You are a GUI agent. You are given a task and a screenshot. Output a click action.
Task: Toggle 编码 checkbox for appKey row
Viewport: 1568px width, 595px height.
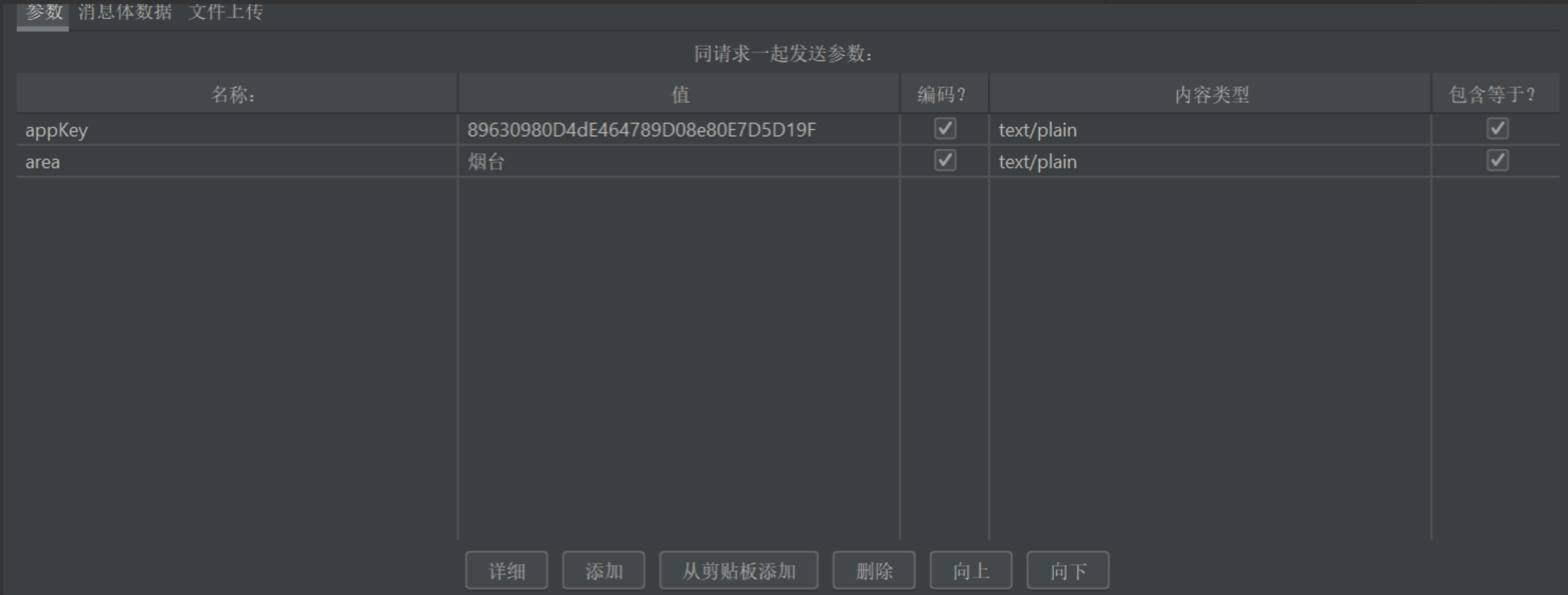point(945,129)
